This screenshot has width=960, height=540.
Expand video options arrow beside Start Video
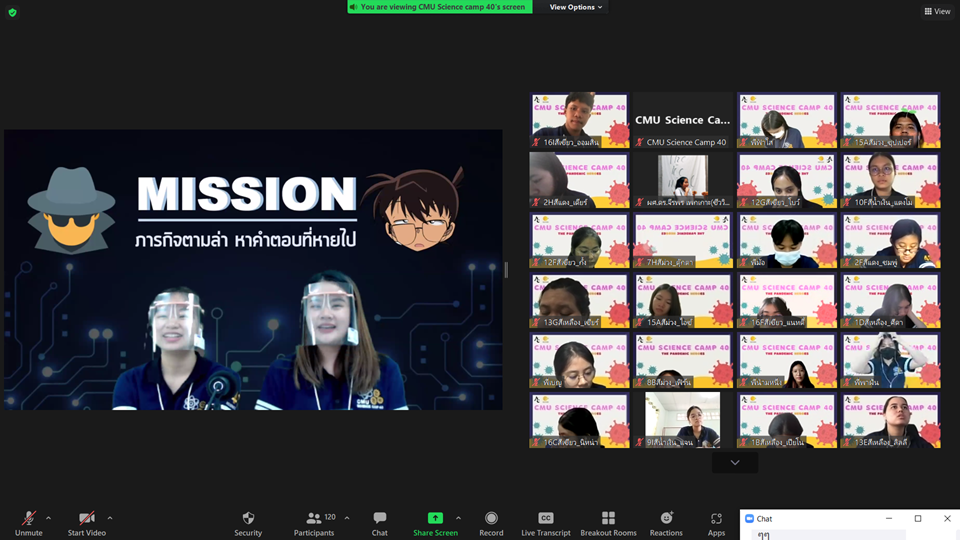pos(110,518)
